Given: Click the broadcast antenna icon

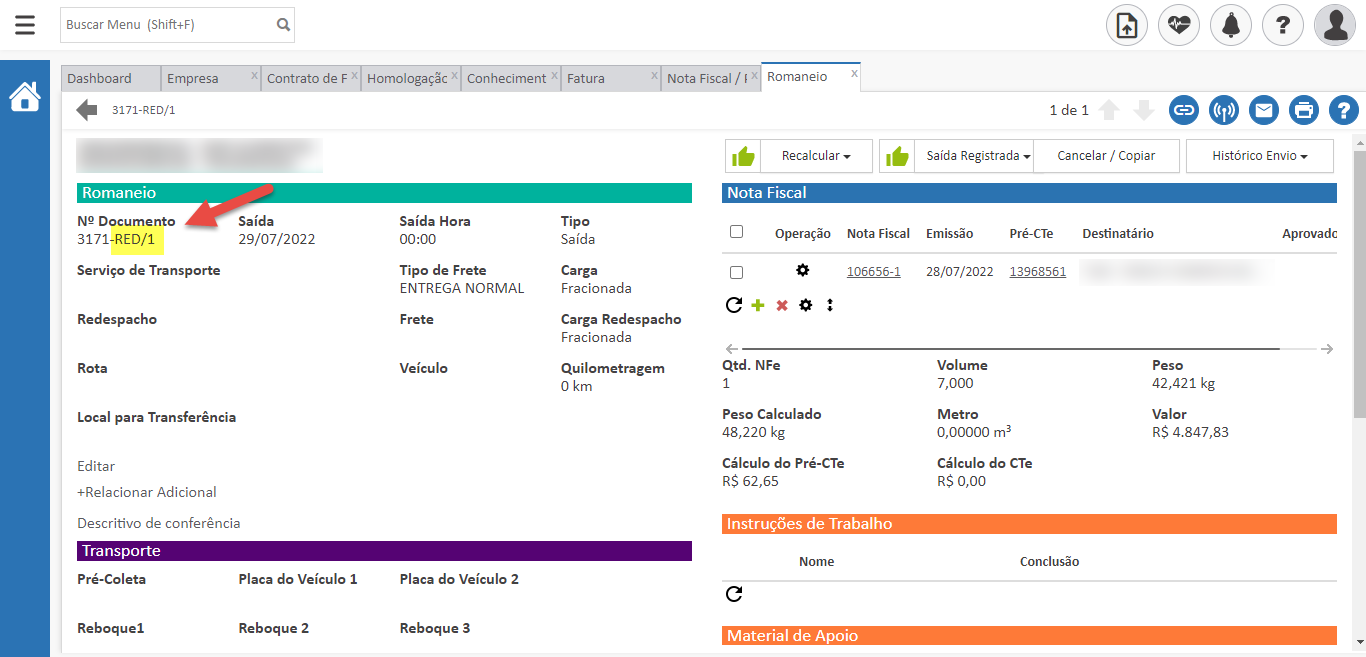Looking at the screenshot, I should click(1224, 110).
